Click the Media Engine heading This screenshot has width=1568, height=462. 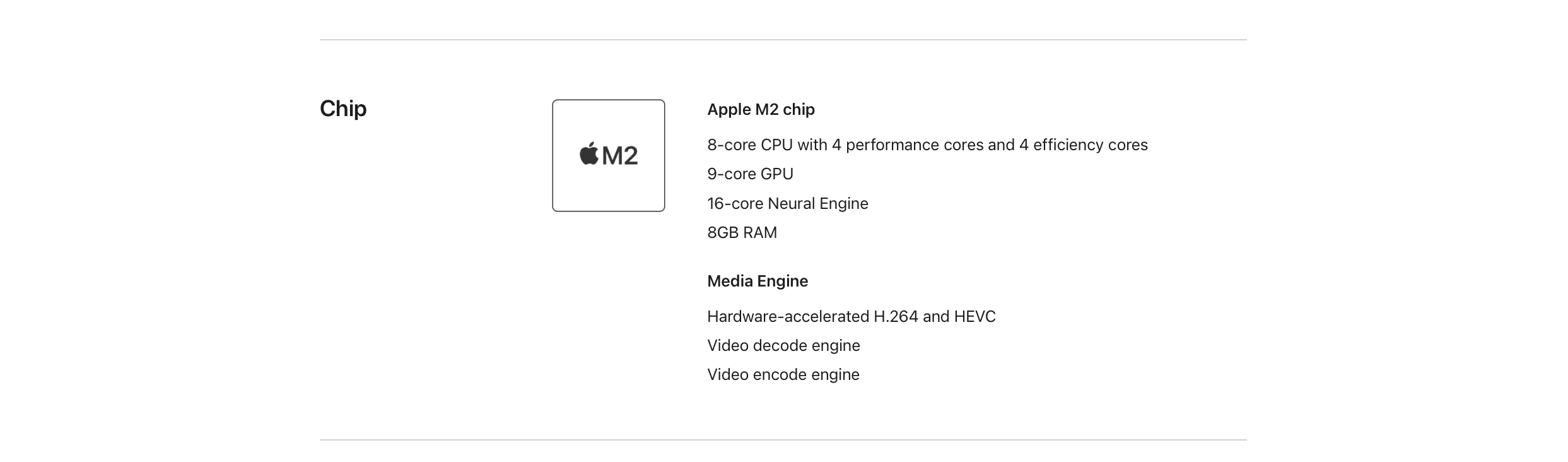[x=757, y=281]
